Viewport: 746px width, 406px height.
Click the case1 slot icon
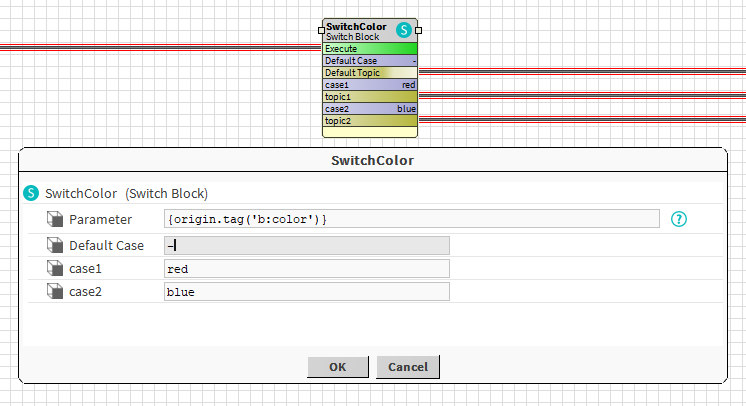(x=54, y=268)
